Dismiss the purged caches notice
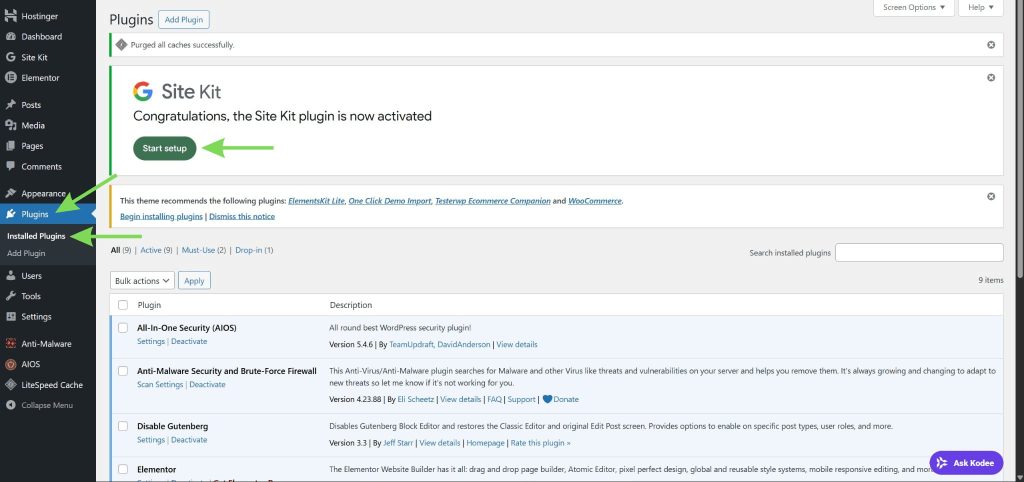1024x482 pixels. (991, 45)
